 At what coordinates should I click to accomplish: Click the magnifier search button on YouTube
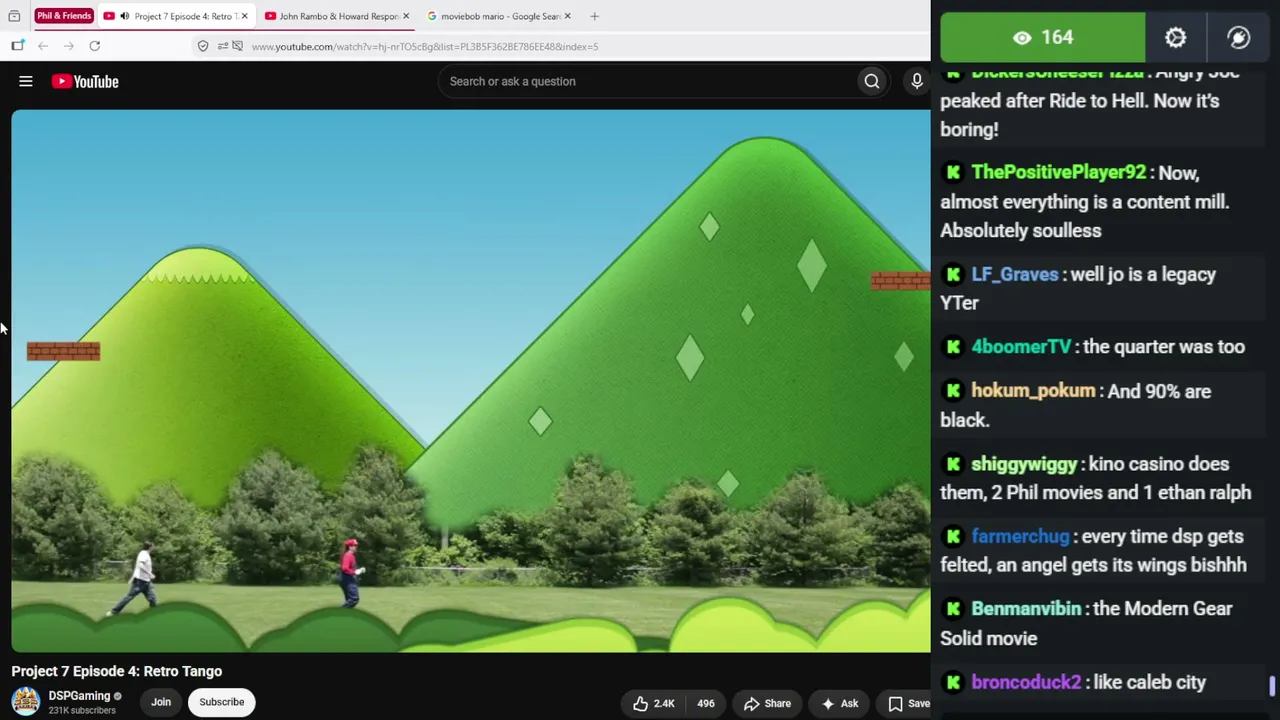click(x=872, y=82)
